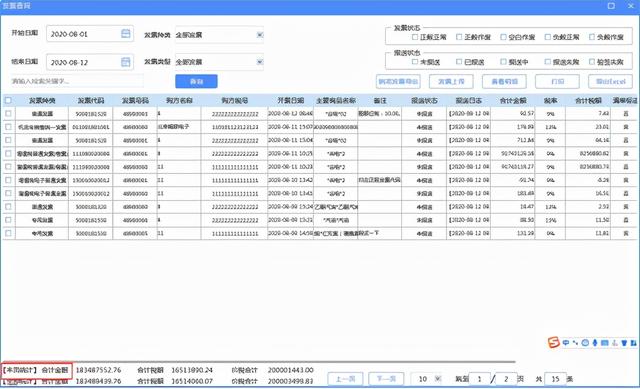Go to next page with 下一页
Screen dimensions: 640x389
point(386,379)
